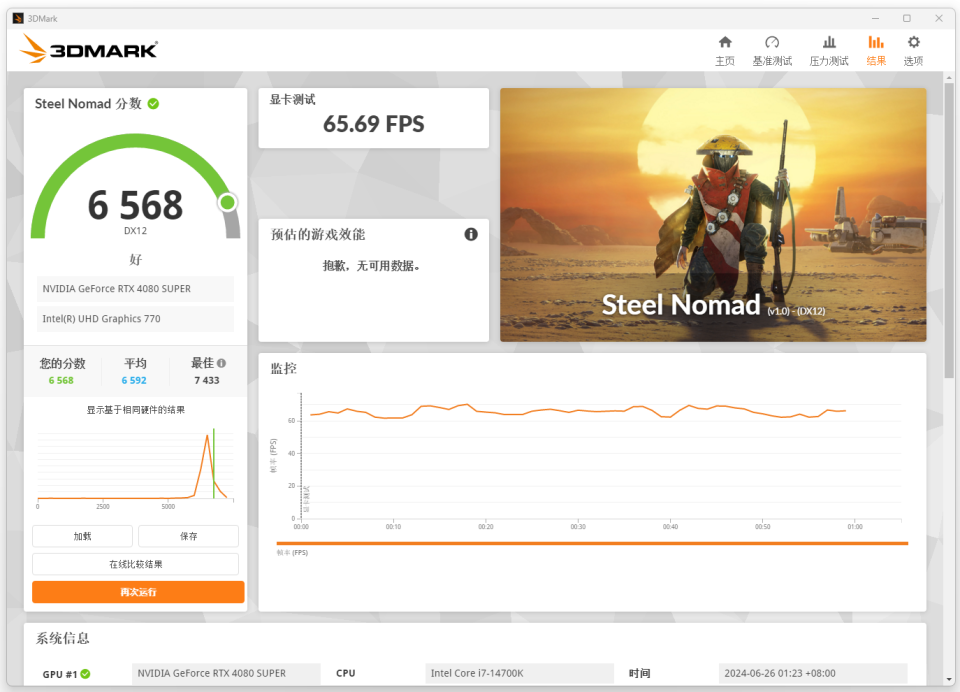960x692 pixels.
Task: Click the 65.69 FPS graphics test value
Action: tap(373, 124)
